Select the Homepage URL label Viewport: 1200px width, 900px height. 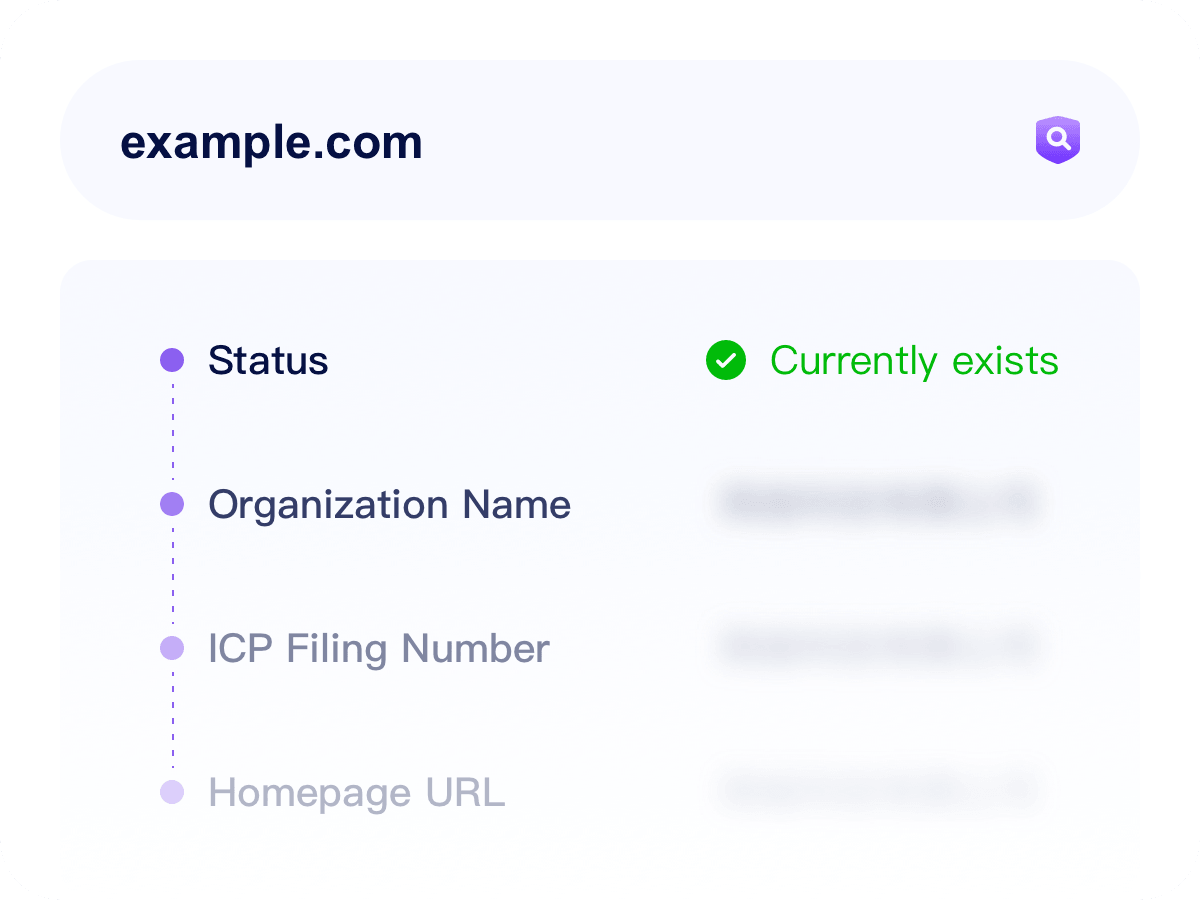(x=356, y=792)
